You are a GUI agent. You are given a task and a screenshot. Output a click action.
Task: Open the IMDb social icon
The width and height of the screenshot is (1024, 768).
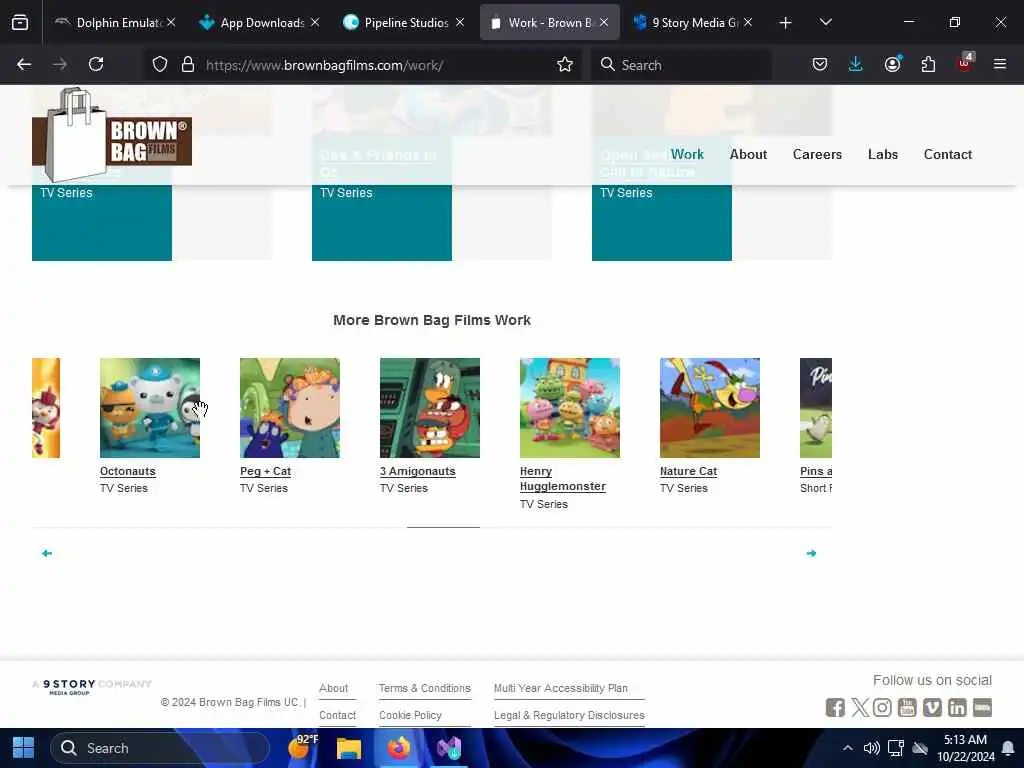pos(982,707)
